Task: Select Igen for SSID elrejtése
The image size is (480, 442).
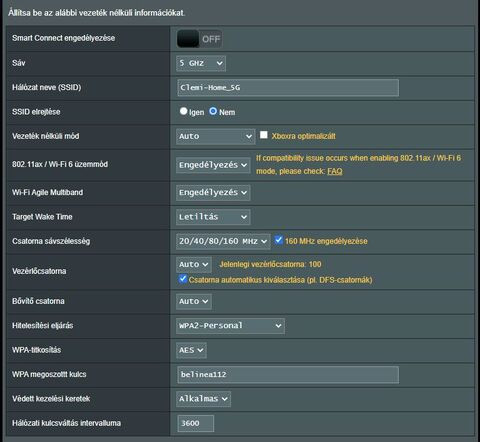Action: [x=183, y=111]
